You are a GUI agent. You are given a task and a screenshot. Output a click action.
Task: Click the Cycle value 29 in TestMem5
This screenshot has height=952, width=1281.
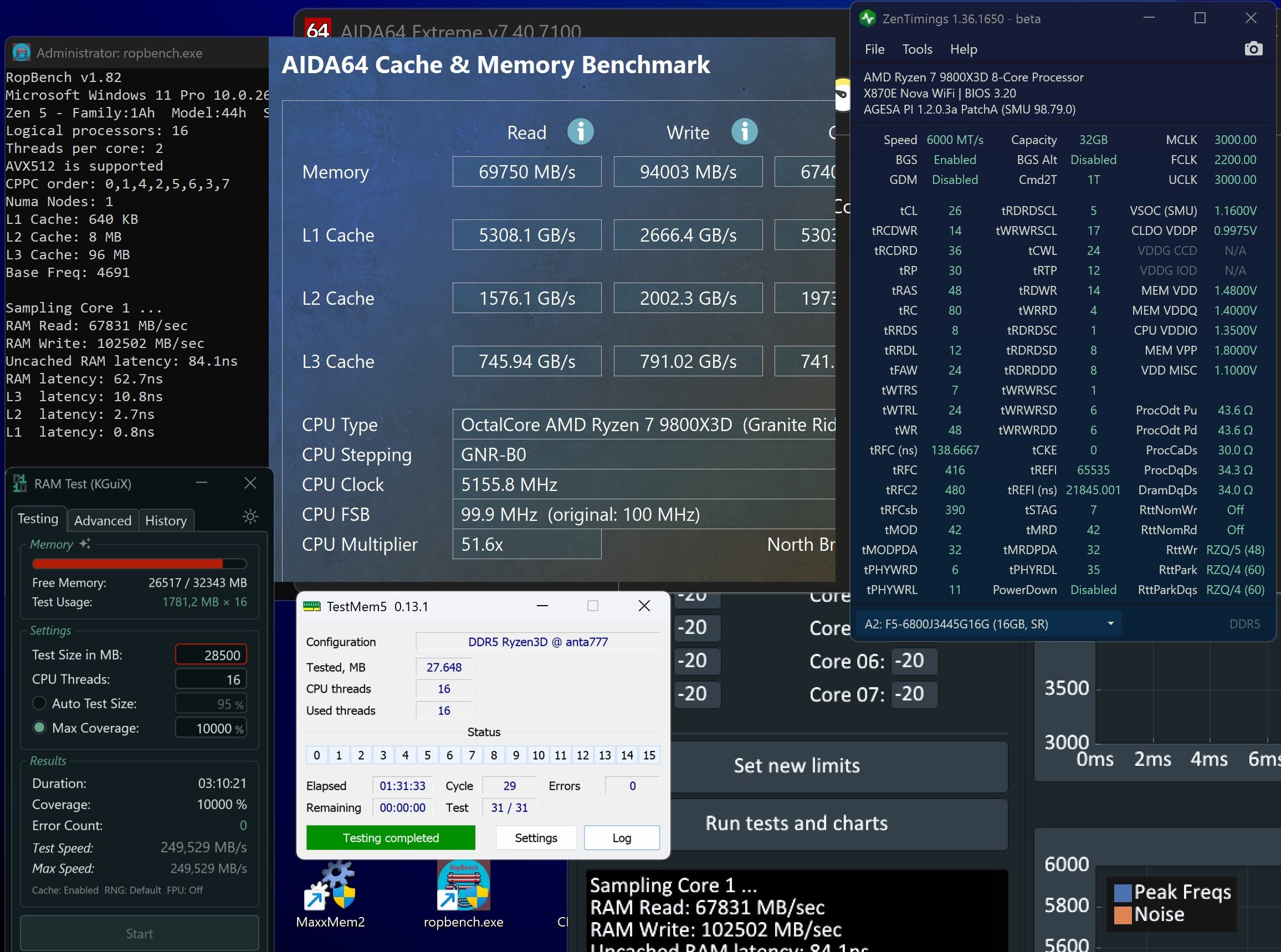click(x=509, y=785)
